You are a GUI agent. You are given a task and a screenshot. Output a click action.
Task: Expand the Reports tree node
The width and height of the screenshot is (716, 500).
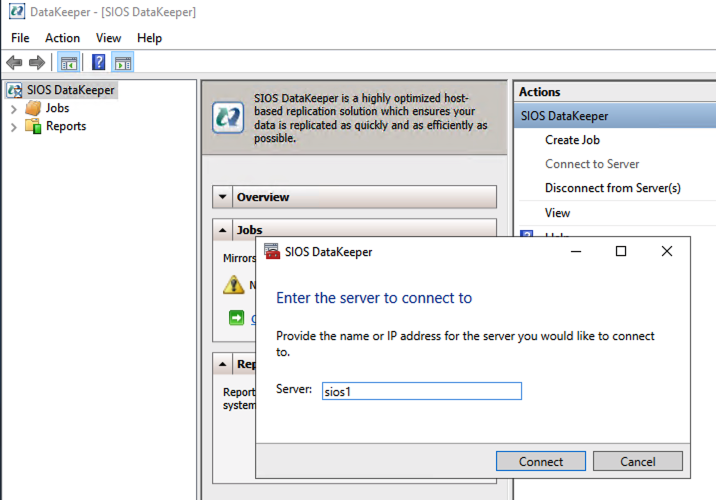14,127
